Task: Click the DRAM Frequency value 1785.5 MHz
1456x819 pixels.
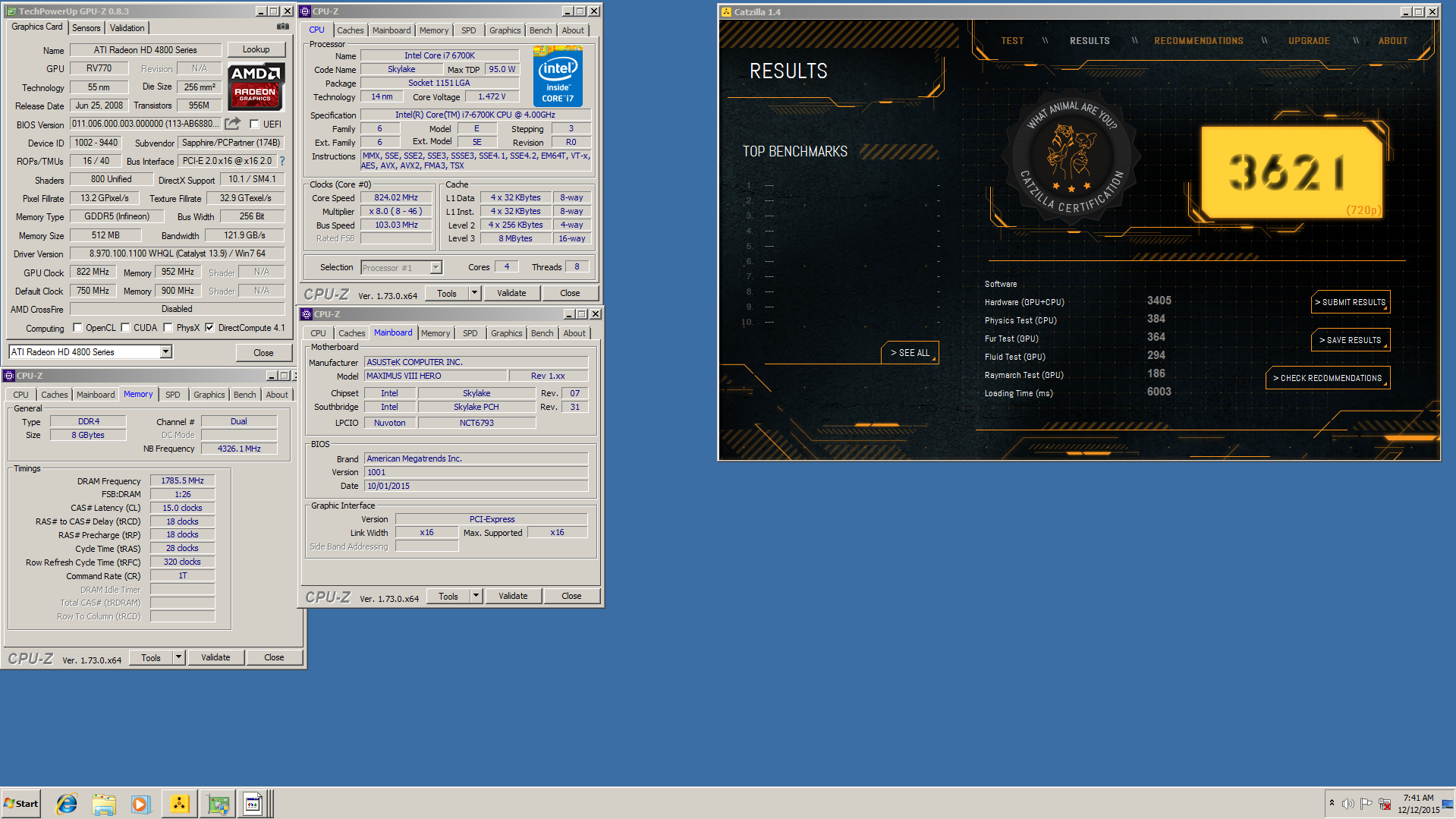Action: pos(182,480)
